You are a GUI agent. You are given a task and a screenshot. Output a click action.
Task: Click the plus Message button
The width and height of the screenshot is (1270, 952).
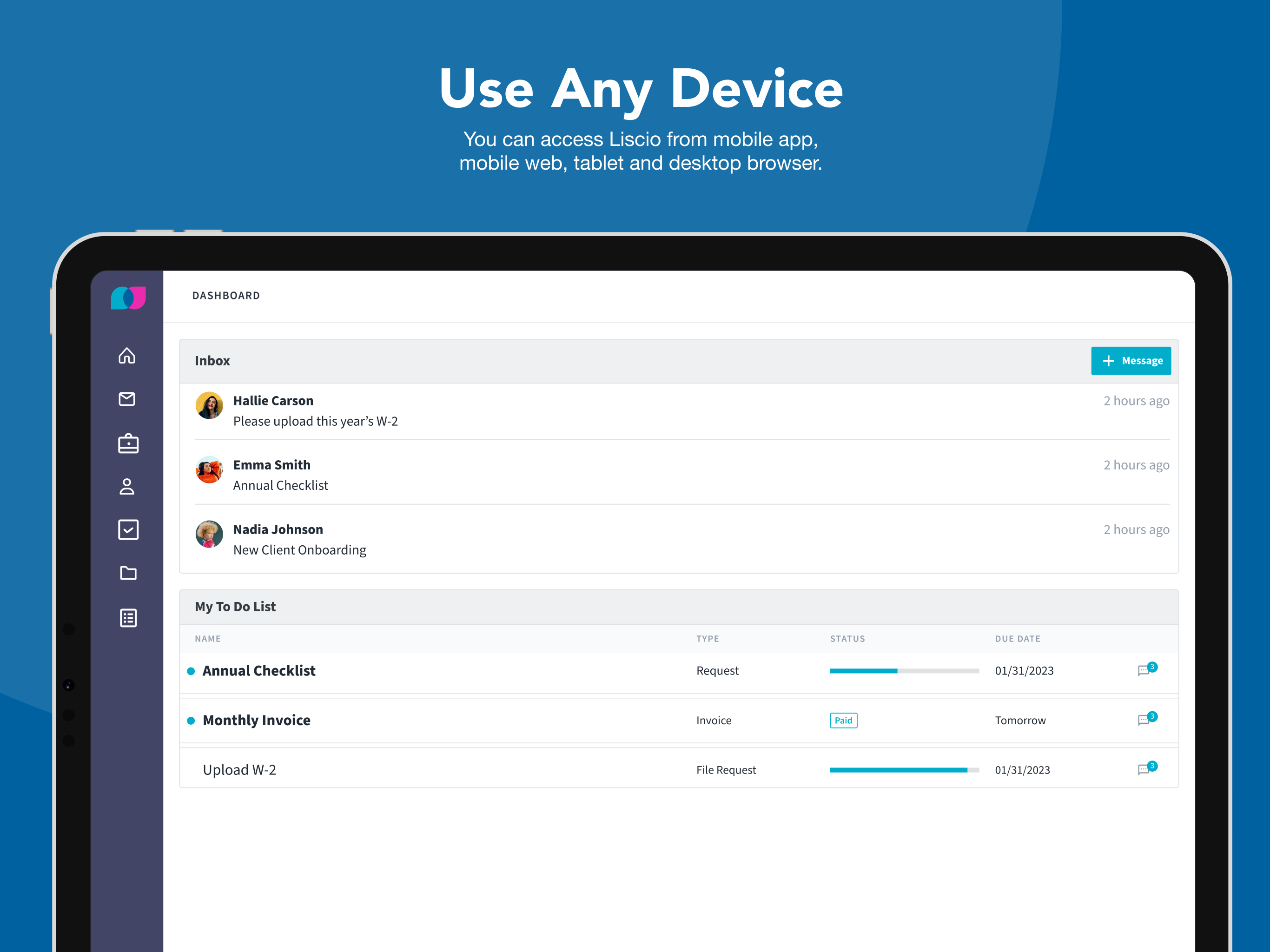coord(1131,361)
